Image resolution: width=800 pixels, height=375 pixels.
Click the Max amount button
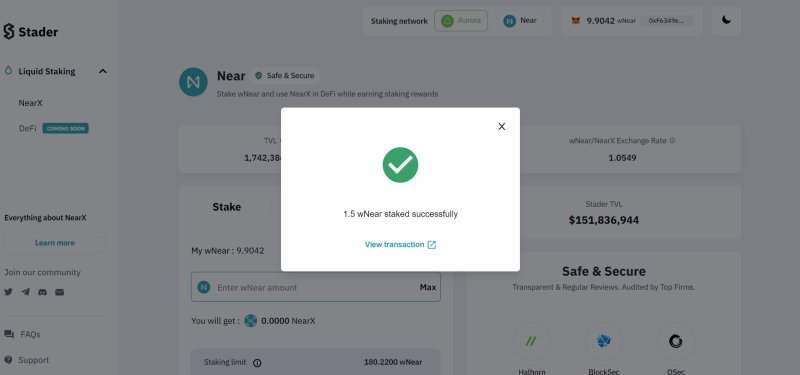pyautogui.click(x=428, y=287)
